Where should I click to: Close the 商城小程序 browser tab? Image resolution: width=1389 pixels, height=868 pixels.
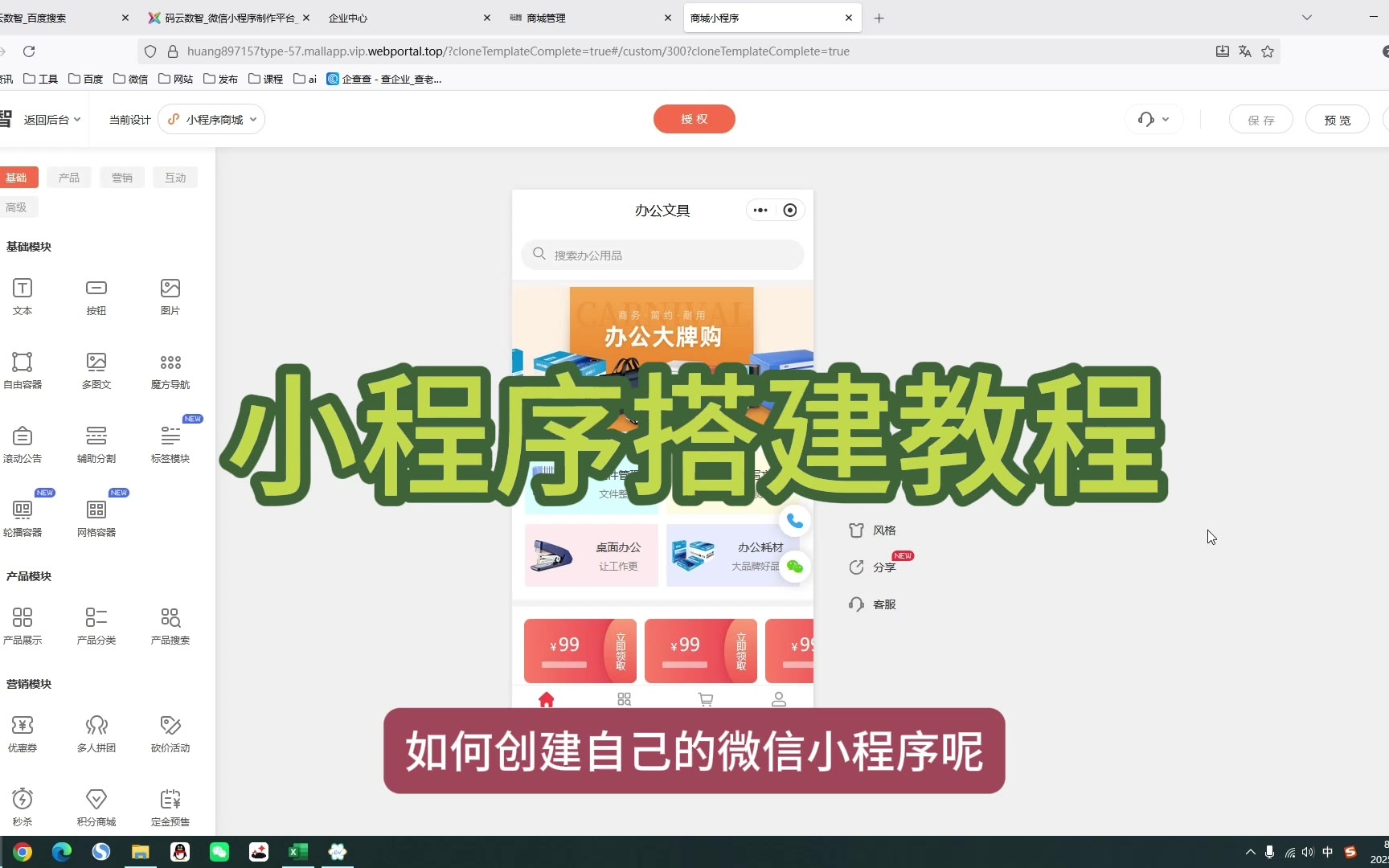coord(849,18)
